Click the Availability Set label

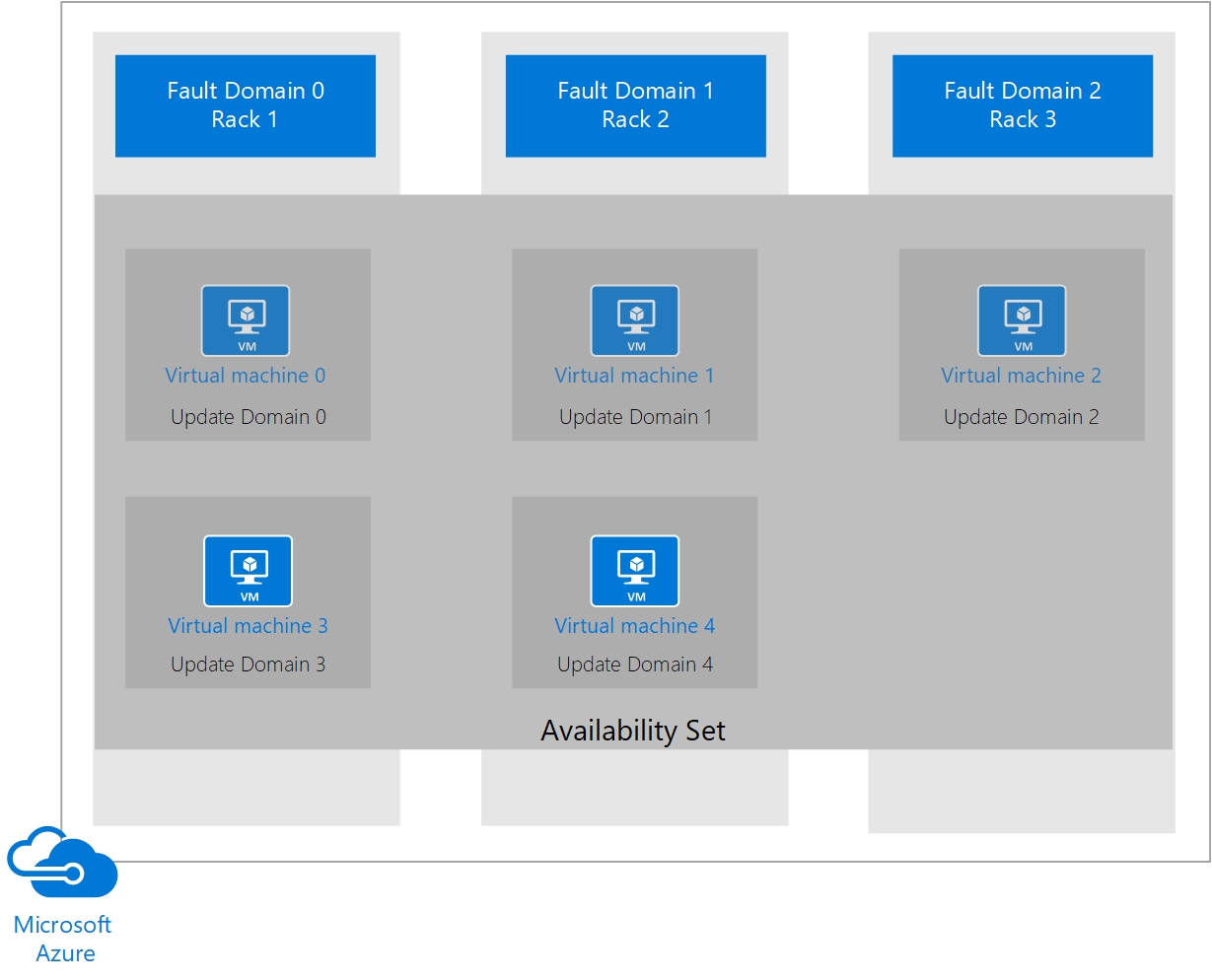click(633, 731)
